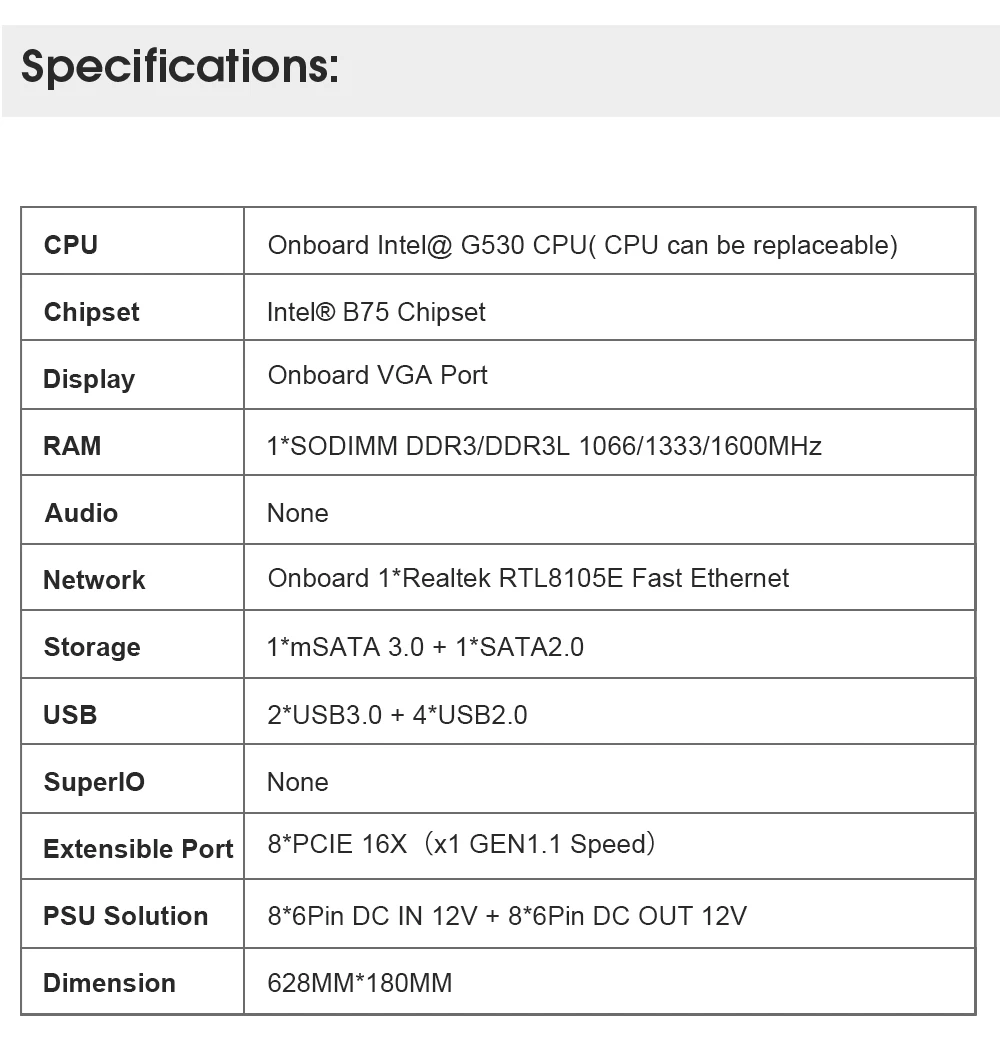Select the USB row label
Image resolution: width=1000 pixels, height=1061 pixels.
point(70,715)
